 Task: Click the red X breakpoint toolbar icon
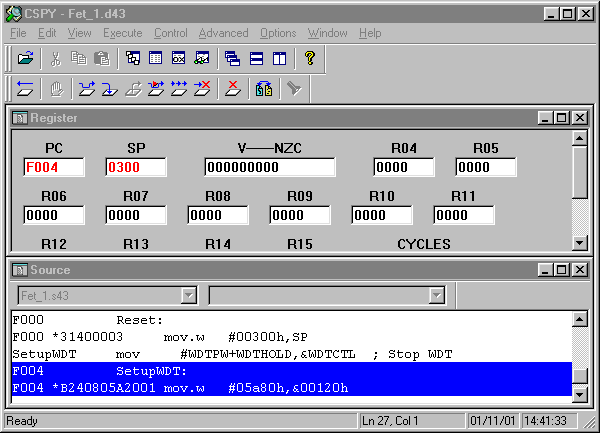click(x=233, y=88)
